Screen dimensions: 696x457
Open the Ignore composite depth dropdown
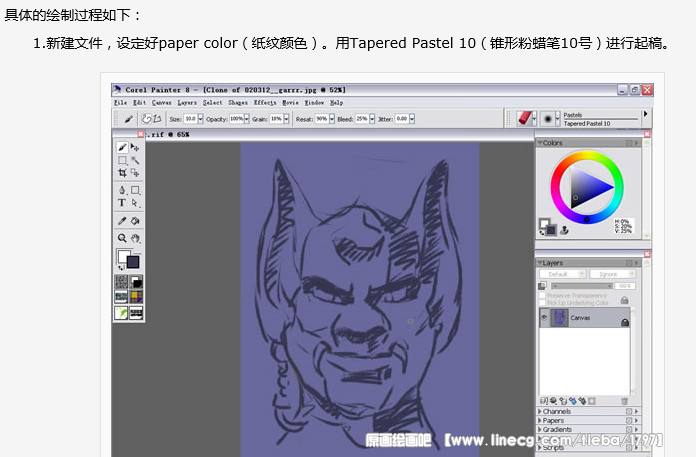(x=612, y=274)
